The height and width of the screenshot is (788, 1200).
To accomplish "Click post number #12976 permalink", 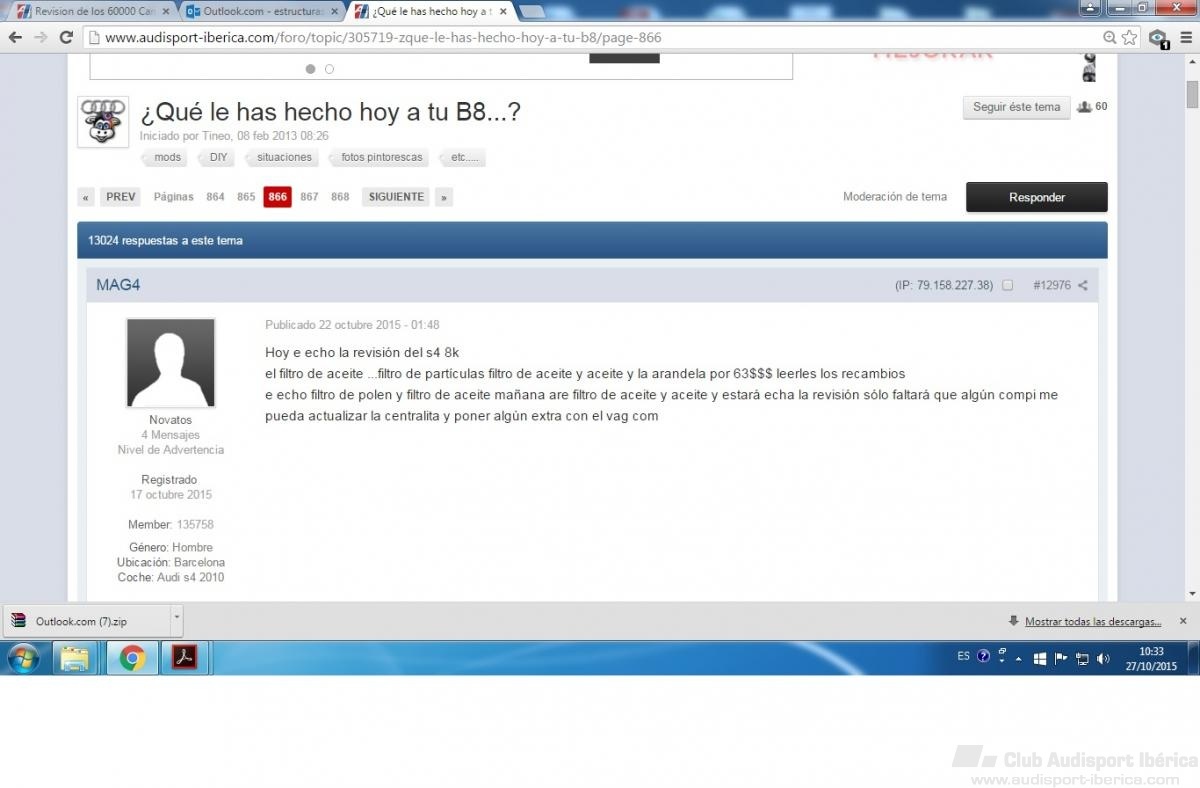I will pos(1052,285).
